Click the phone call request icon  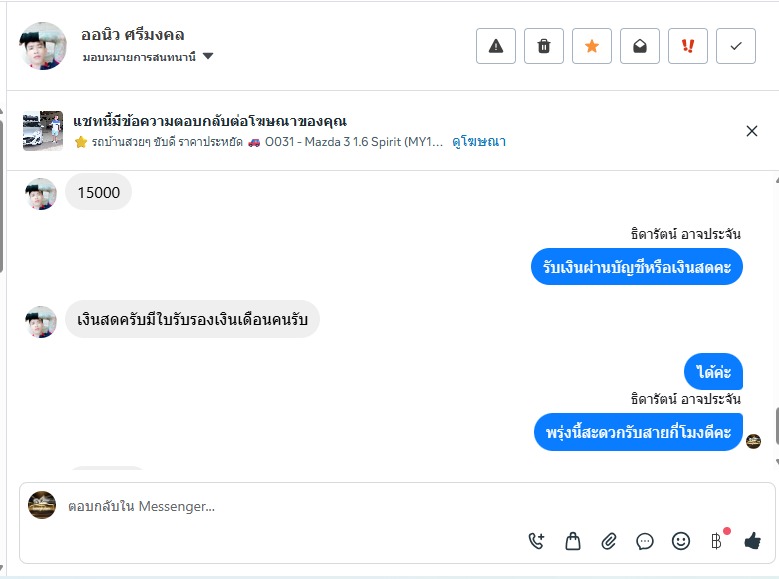tap(537, 541)
